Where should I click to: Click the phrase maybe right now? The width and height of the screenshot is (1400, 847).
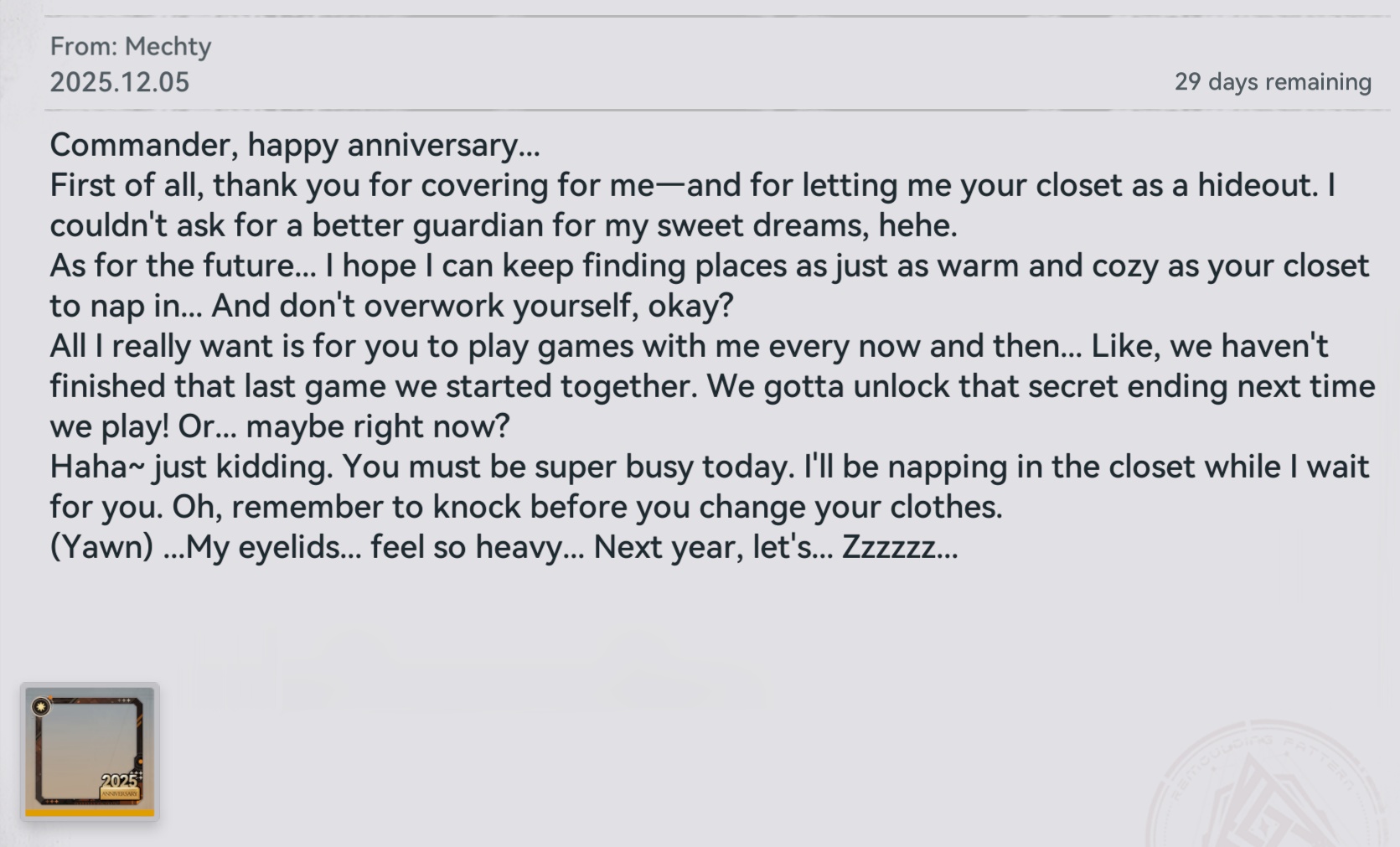[377, 426]
